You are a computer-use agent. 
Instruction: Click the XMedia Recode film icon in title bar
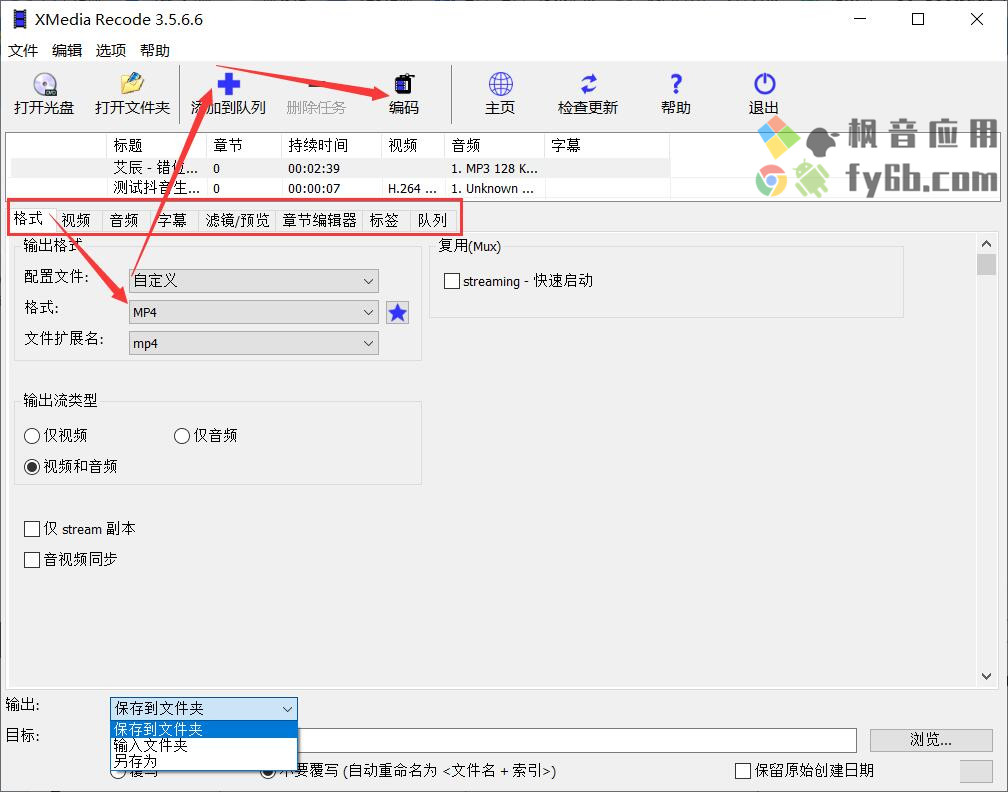[x=20, y=19]
